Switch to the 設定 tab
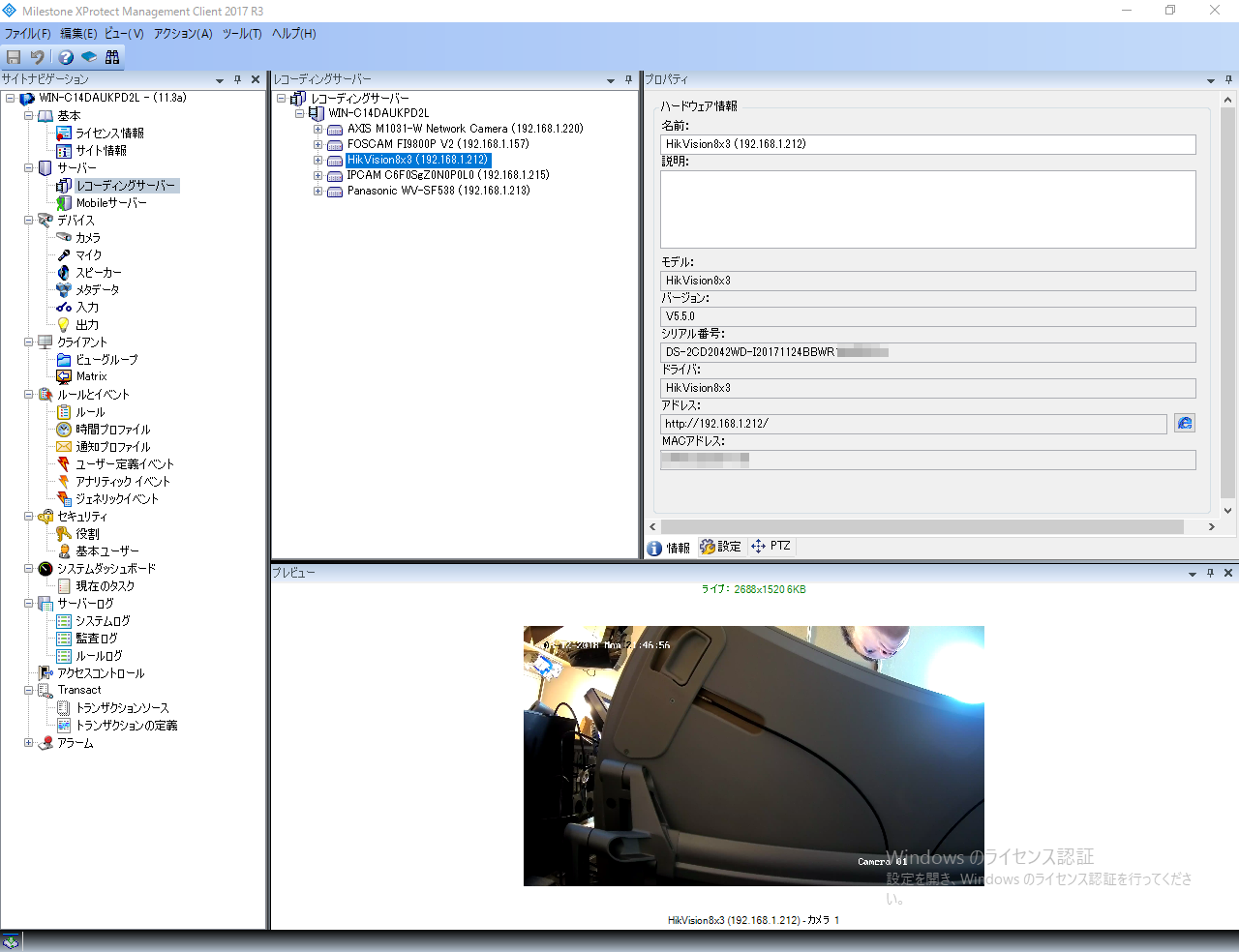This screenshot has height=952, width=1239. [x=720, y=547]
